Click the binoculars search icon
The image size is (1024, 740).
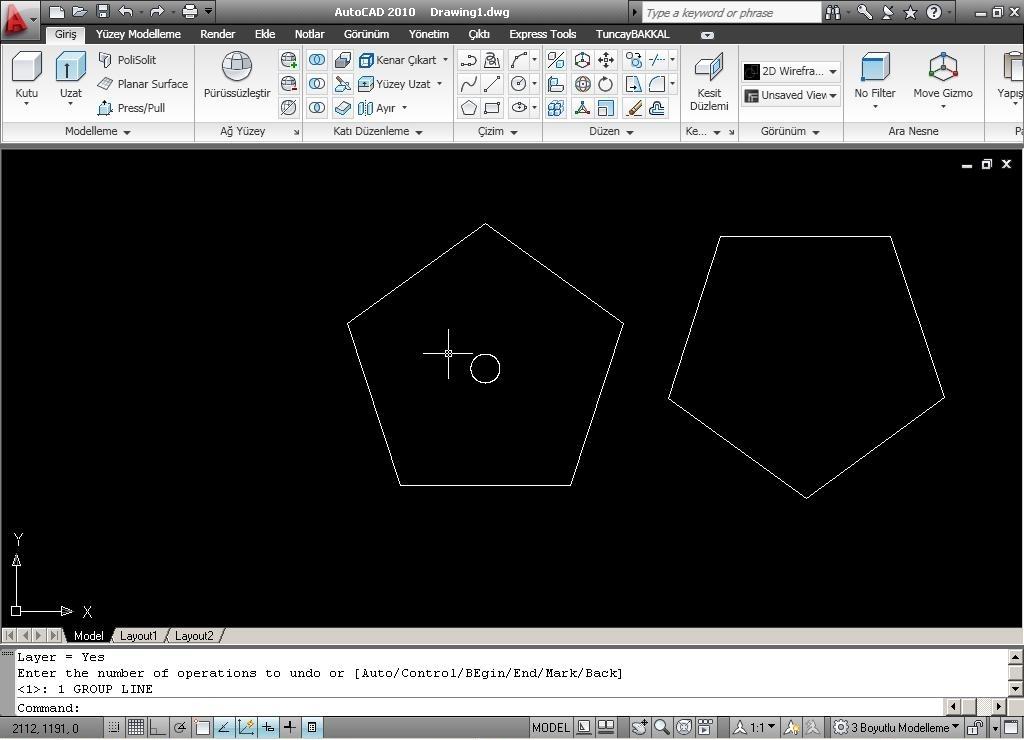click(x=833, y=13)
